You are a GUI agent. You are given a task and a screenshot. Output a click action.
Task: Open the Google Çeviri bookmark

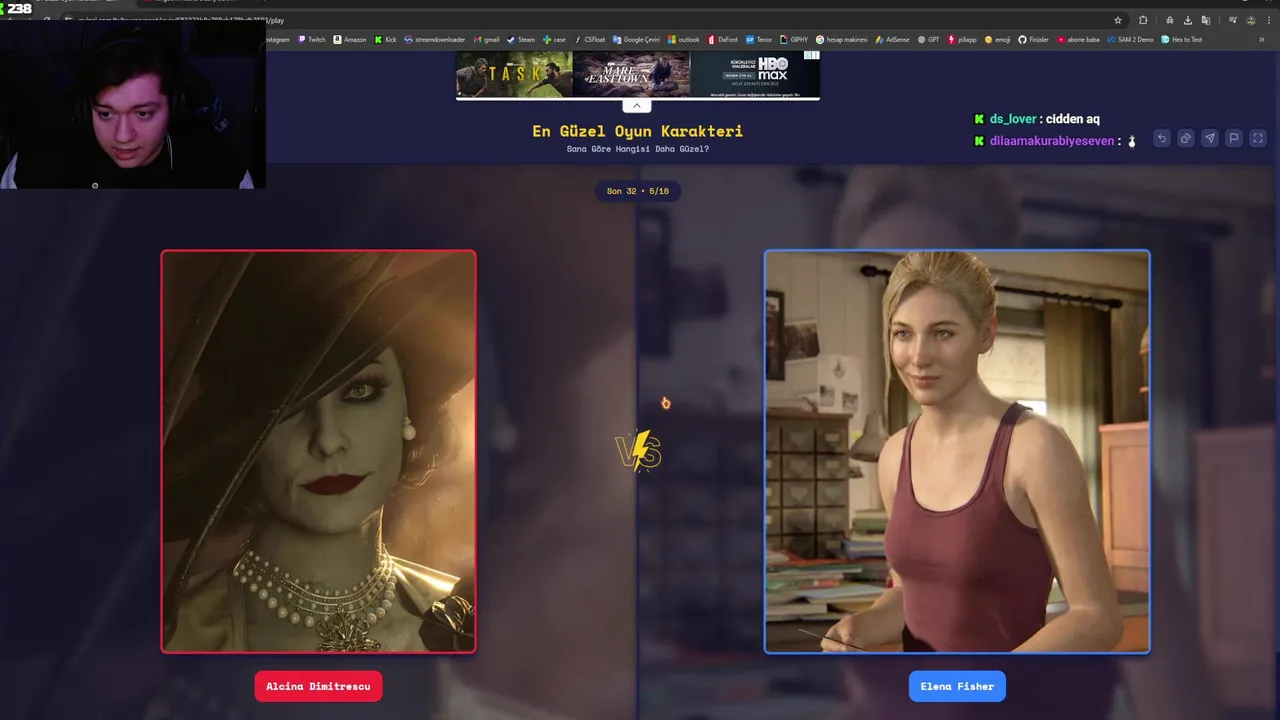(x=636, y=40)
